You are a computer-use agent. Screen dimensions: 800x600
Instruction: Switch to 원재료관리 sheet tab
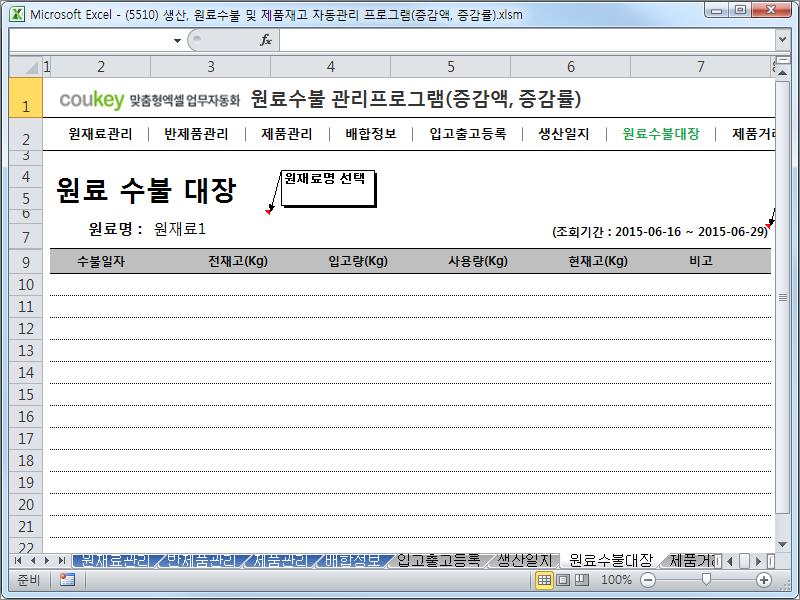click(x=115, y=561)
